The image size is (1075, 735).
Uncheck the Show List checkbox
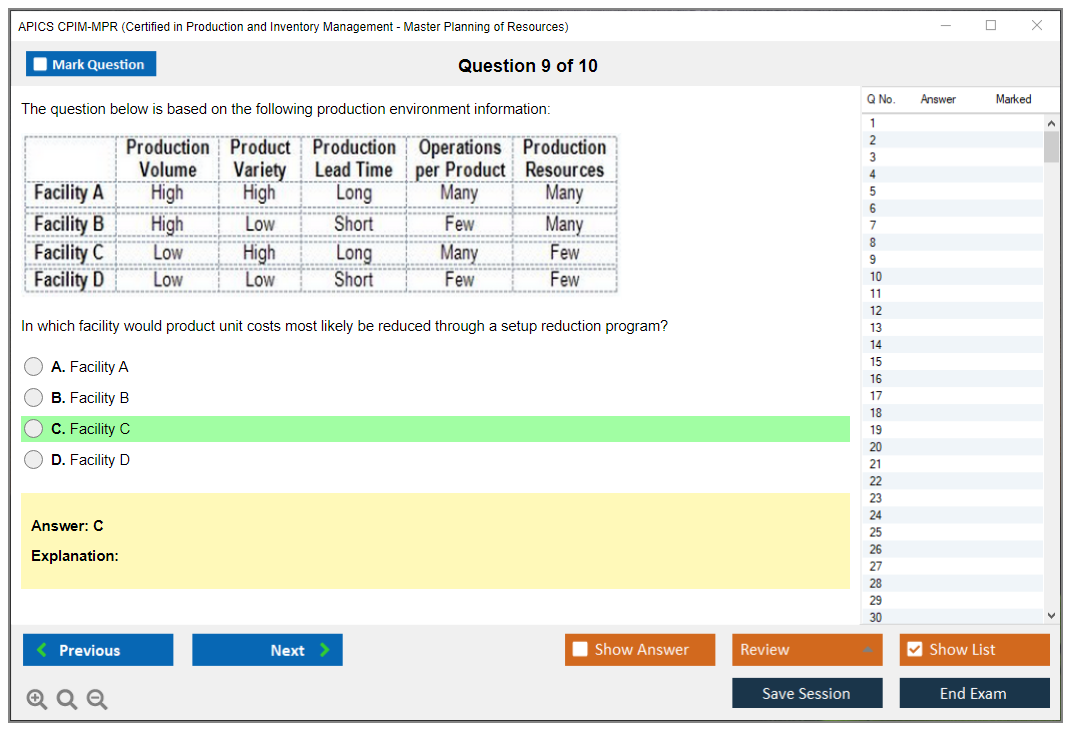pos(914,650)
